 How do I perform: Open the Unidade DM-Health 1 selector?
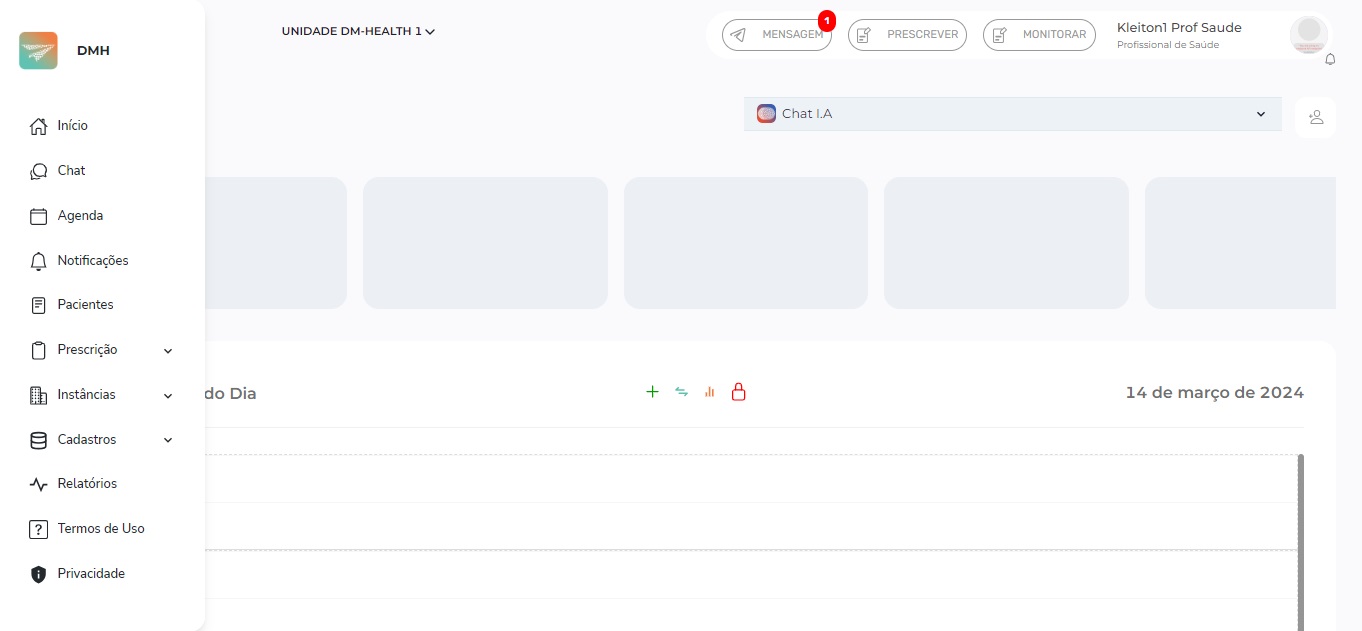358,32
